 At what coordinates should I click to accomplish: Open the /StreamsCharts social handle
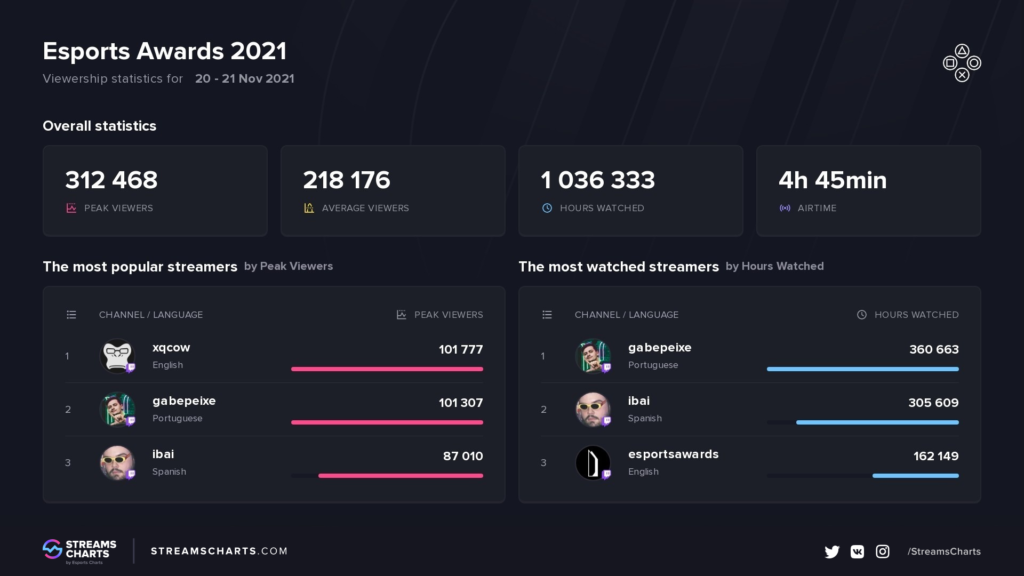pyautogui.click(x=943, y=551)
